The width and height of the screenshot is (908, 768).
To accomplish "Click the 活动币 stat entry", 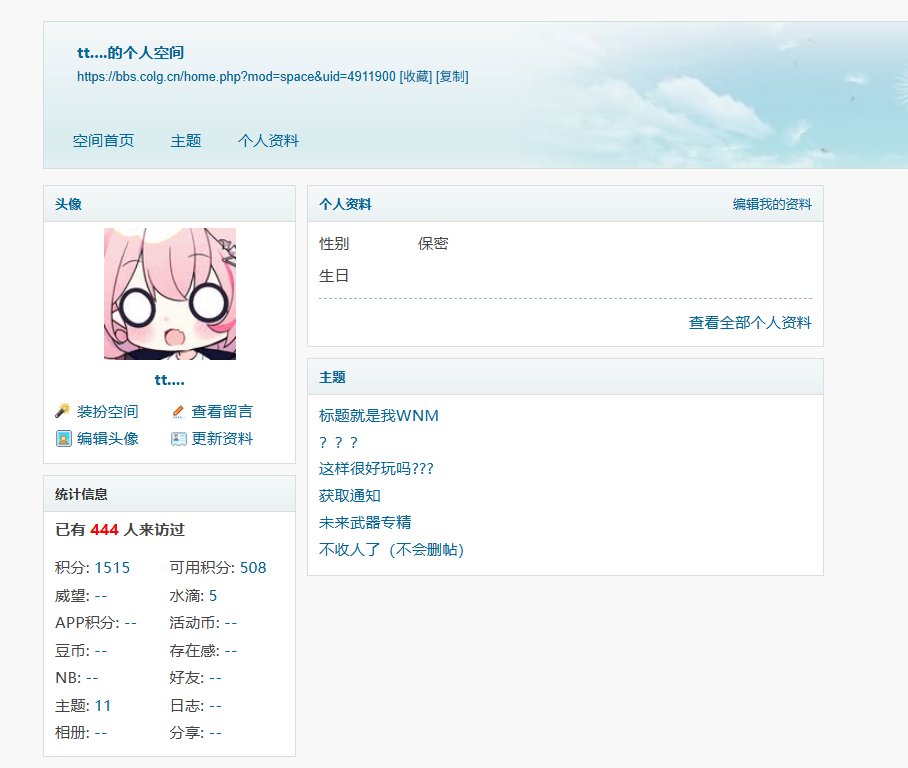I will [x=203, y=623].
